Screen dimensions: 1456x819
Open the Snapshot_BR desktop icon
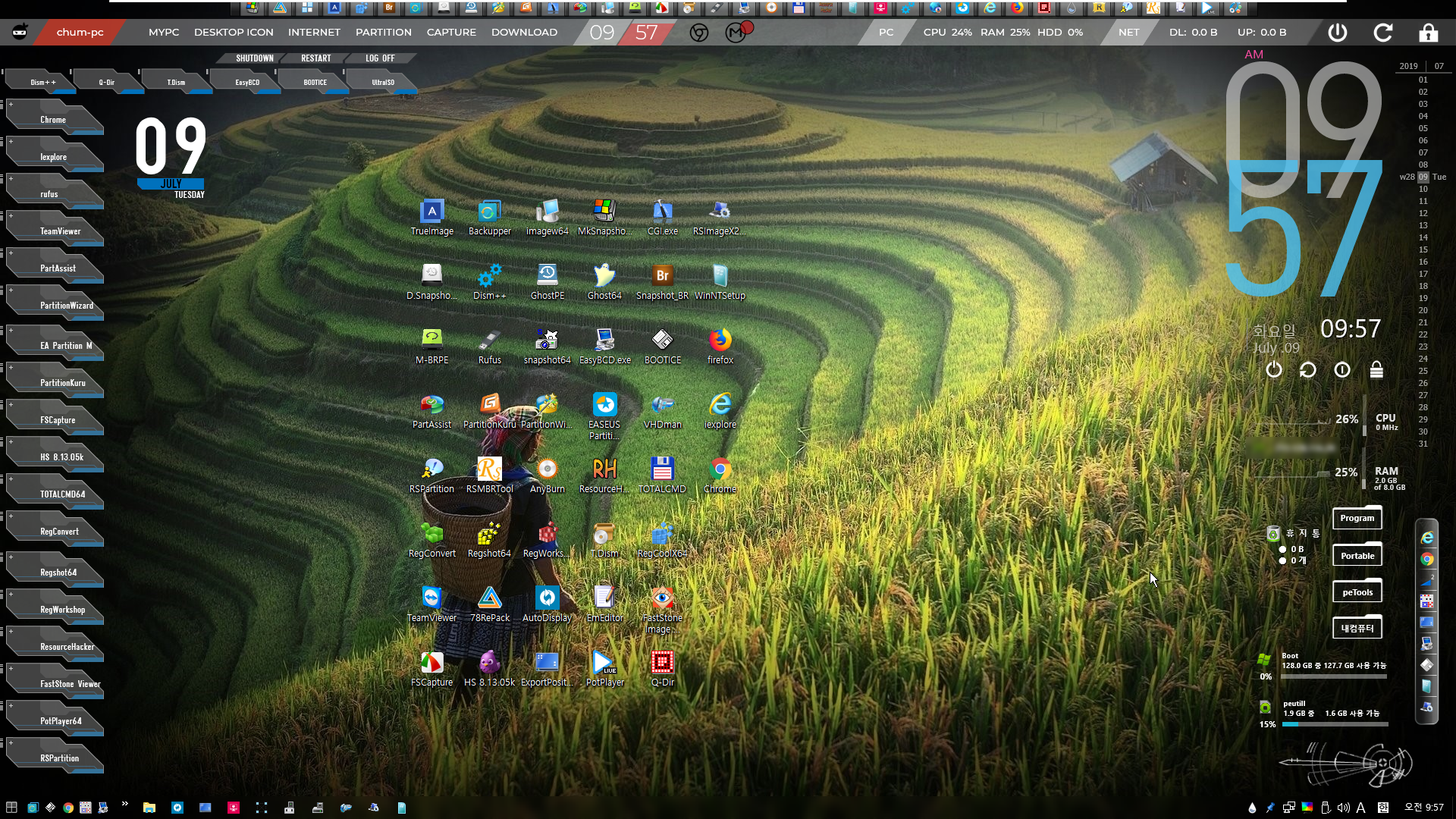[662, 282]
